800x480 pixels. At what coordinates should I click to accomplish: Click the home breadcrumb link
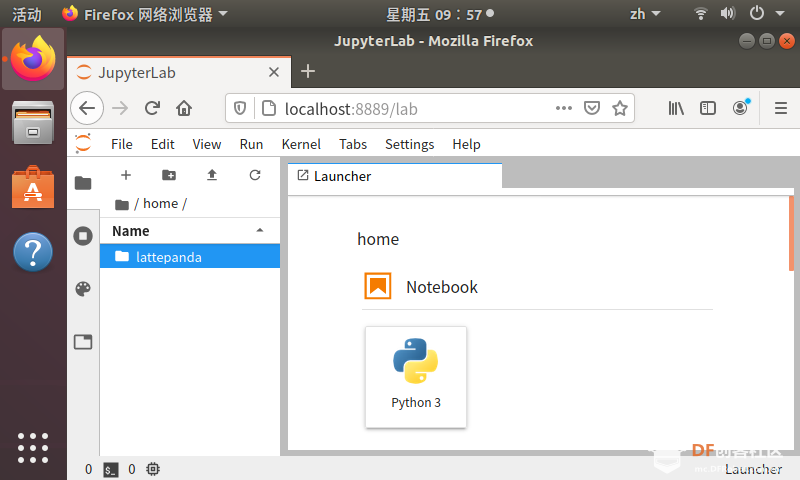point(160,204)
